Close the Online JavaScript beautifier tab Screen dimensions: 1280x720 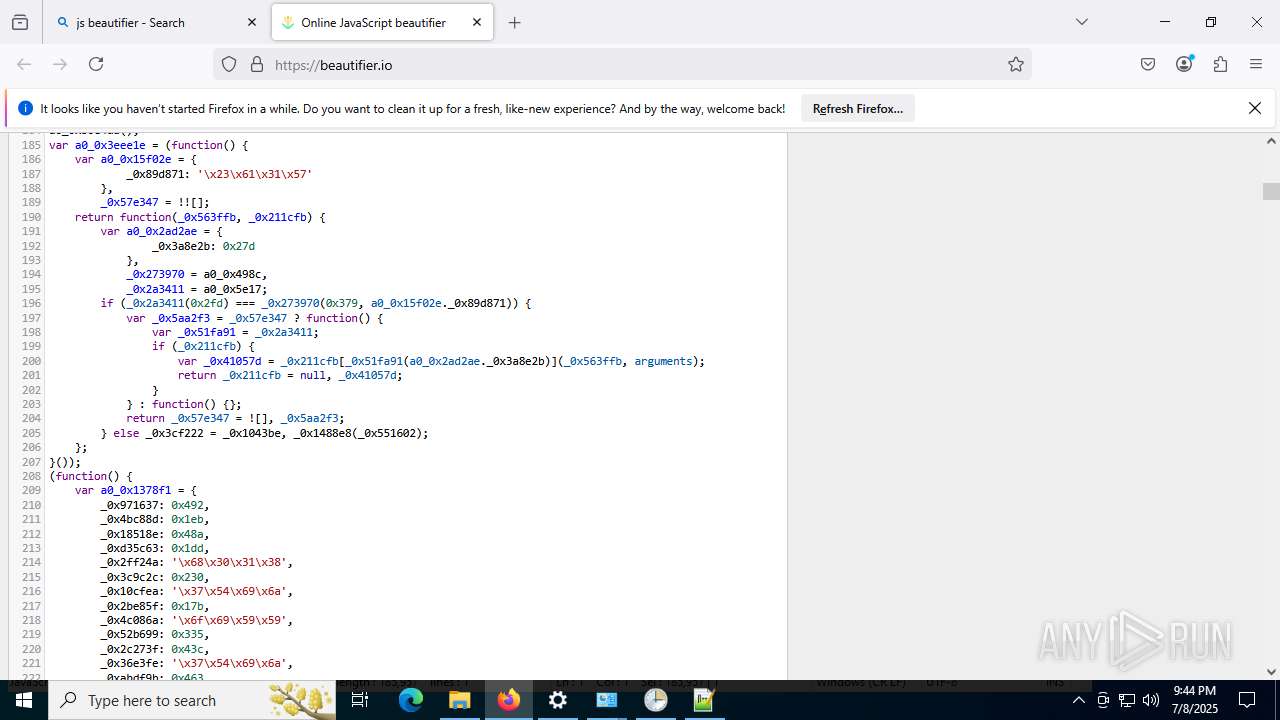477,22
